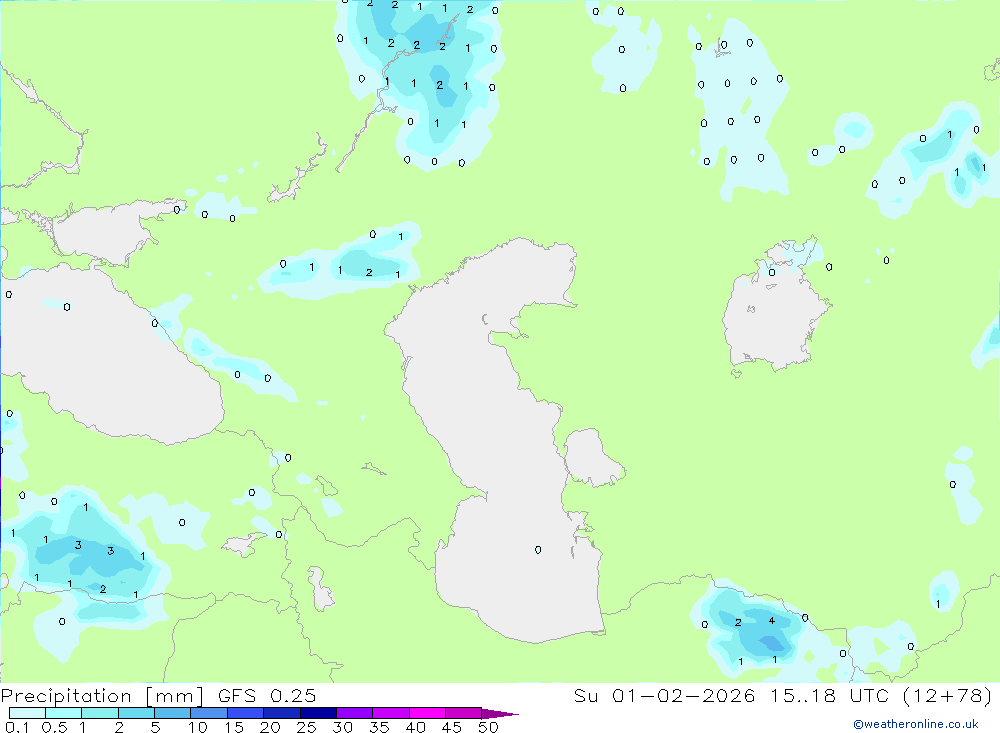
Task: Click the lightest 0.1–0.5 mm legend swatch
Action: pyautogui.click(x=27, y=713)
